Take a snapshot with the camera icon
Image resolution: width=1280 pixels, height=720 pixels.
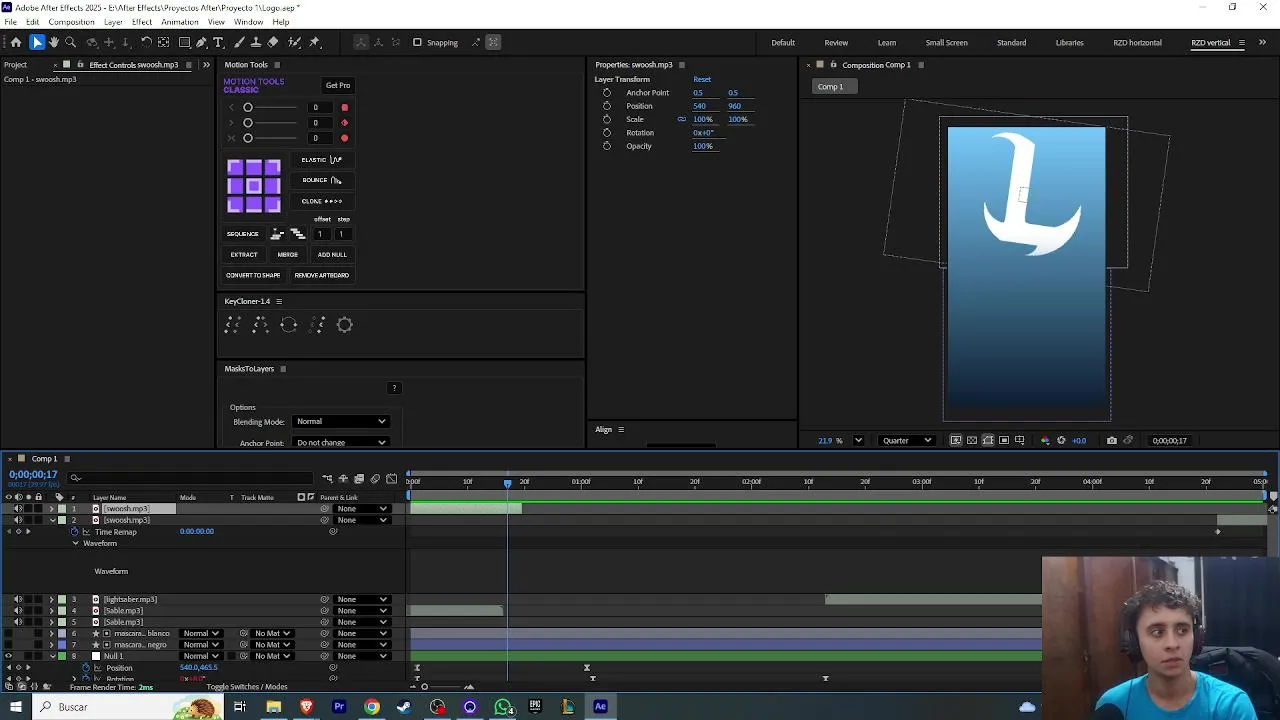(1111, 440)
